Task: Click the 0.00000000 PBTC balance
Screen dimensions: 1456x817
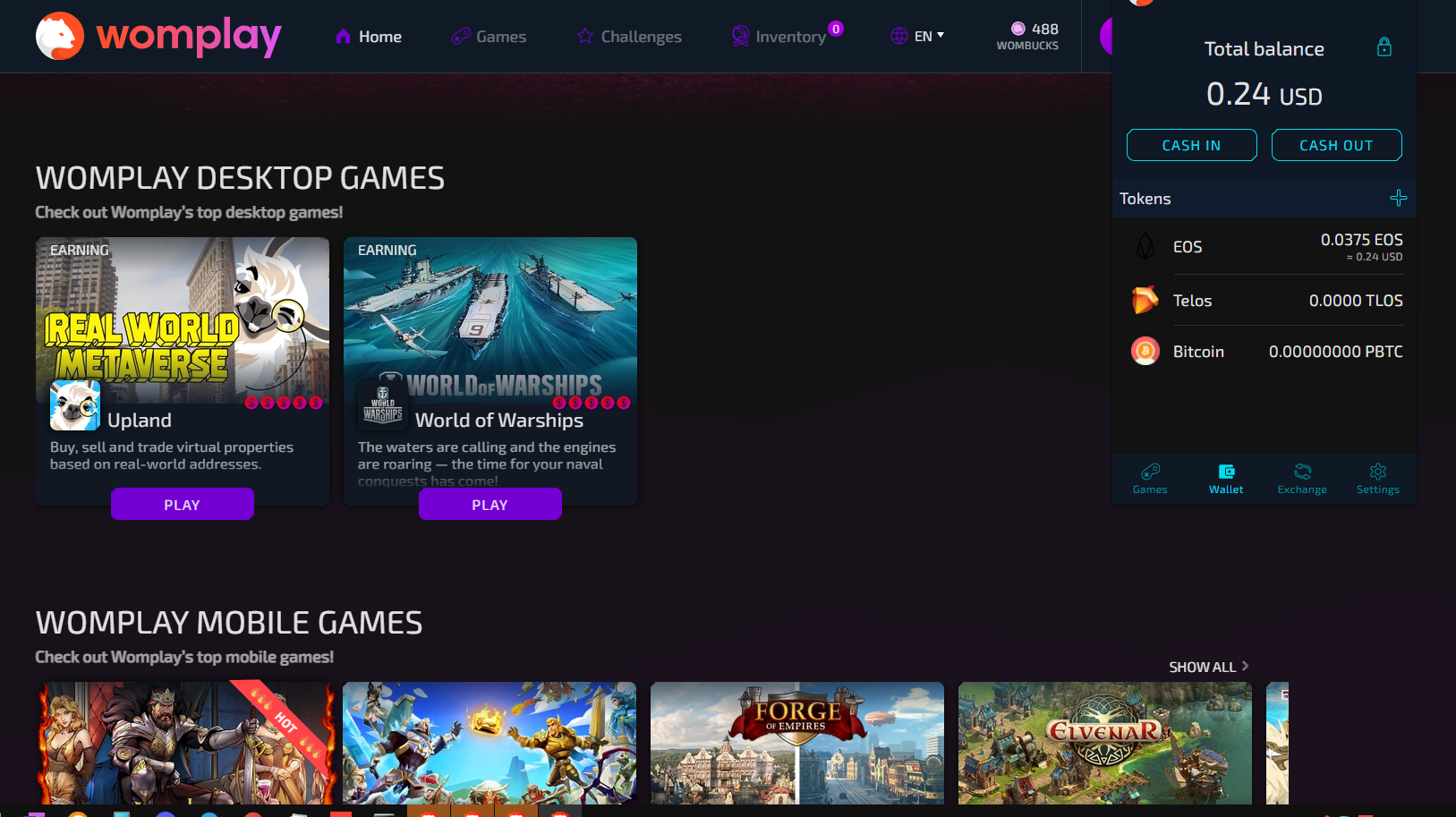Action: tap(1336, 352)
